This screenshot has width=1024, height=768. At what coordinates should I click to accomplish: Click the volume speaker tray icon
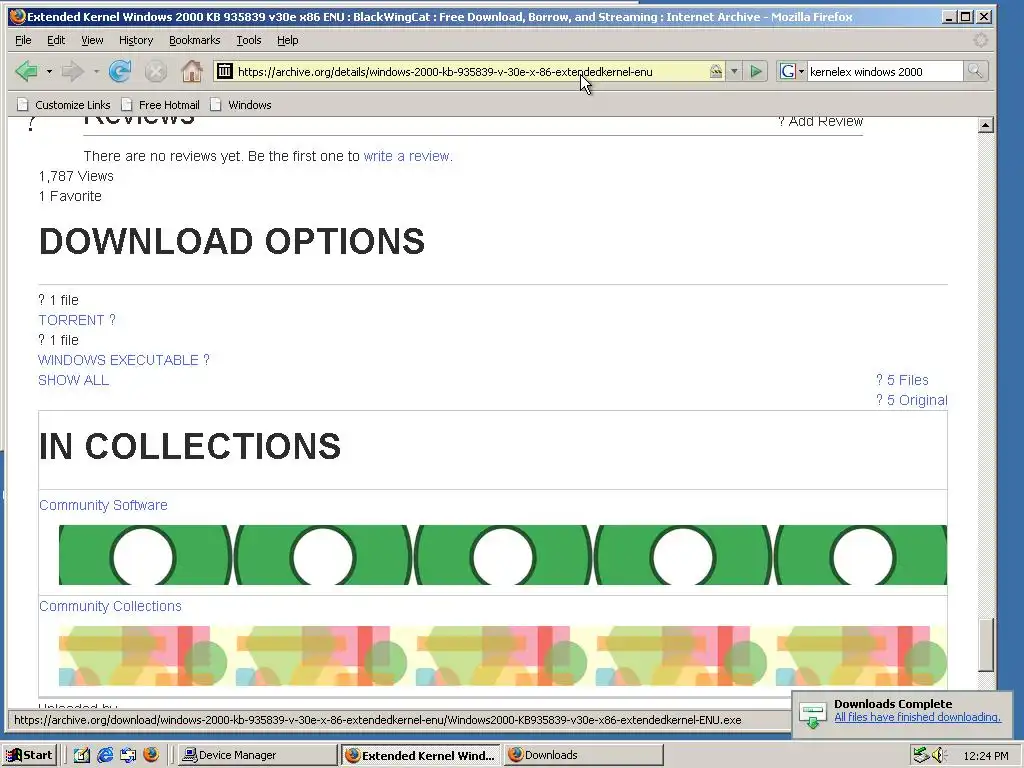tap(939, 755)
